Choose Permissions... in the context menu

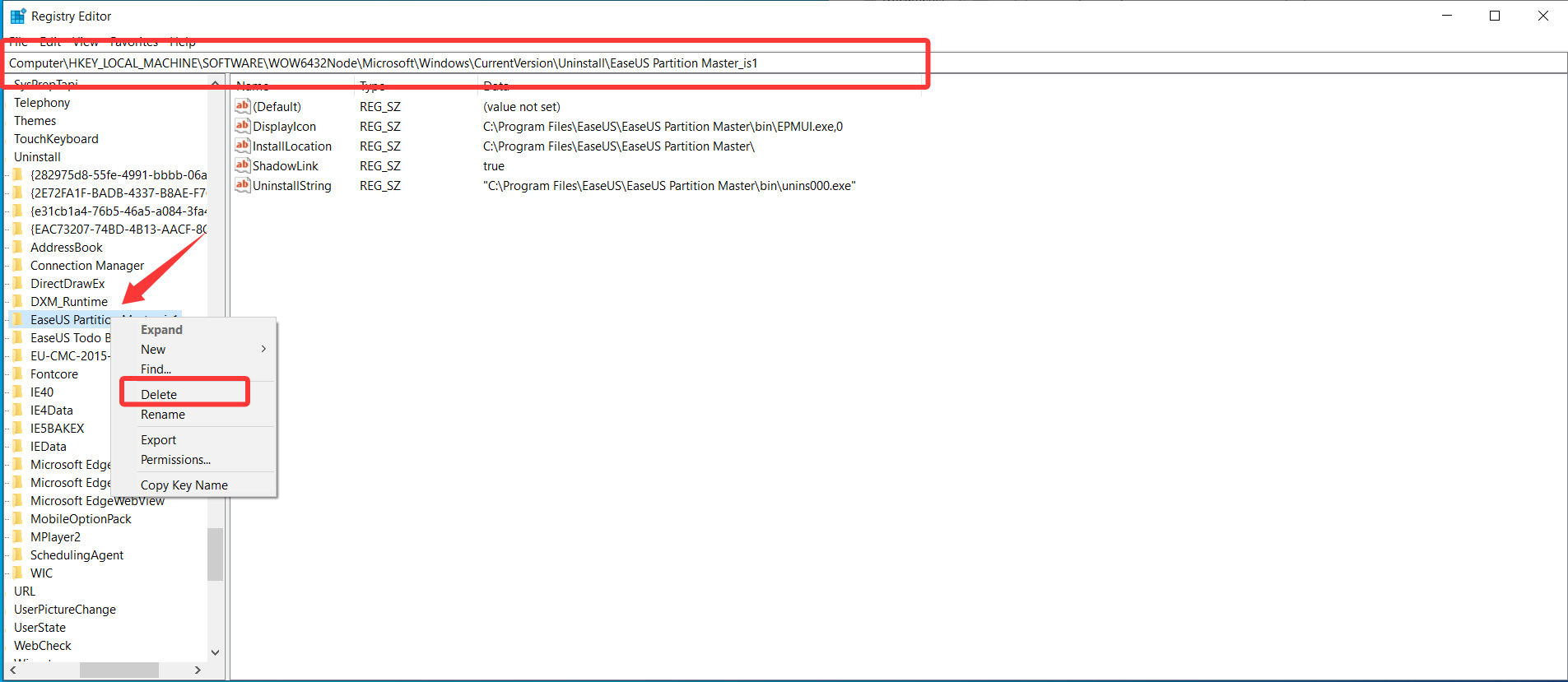[193, 459]
